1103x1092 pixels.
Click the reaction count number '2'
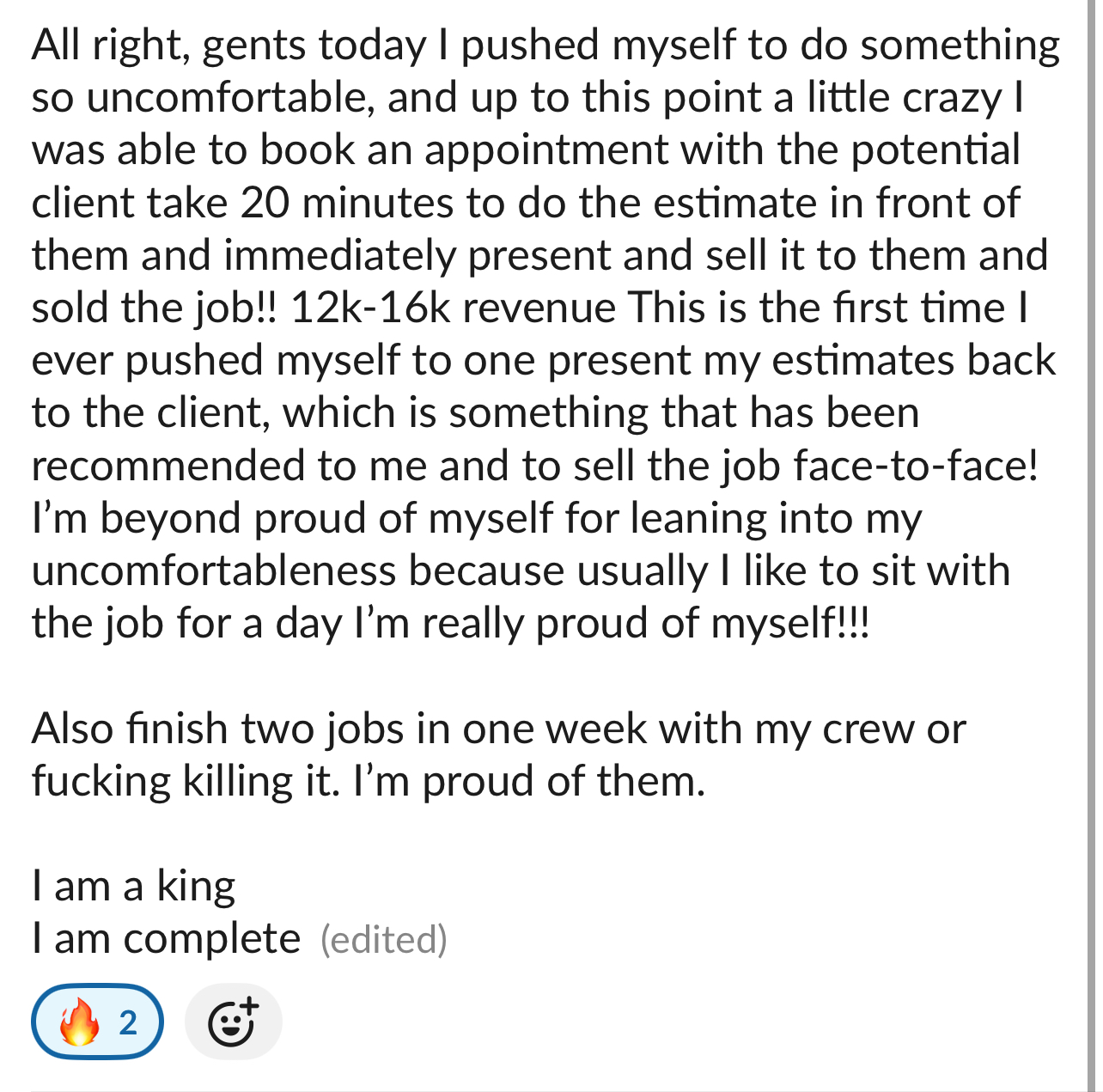tap(127, 1022)
